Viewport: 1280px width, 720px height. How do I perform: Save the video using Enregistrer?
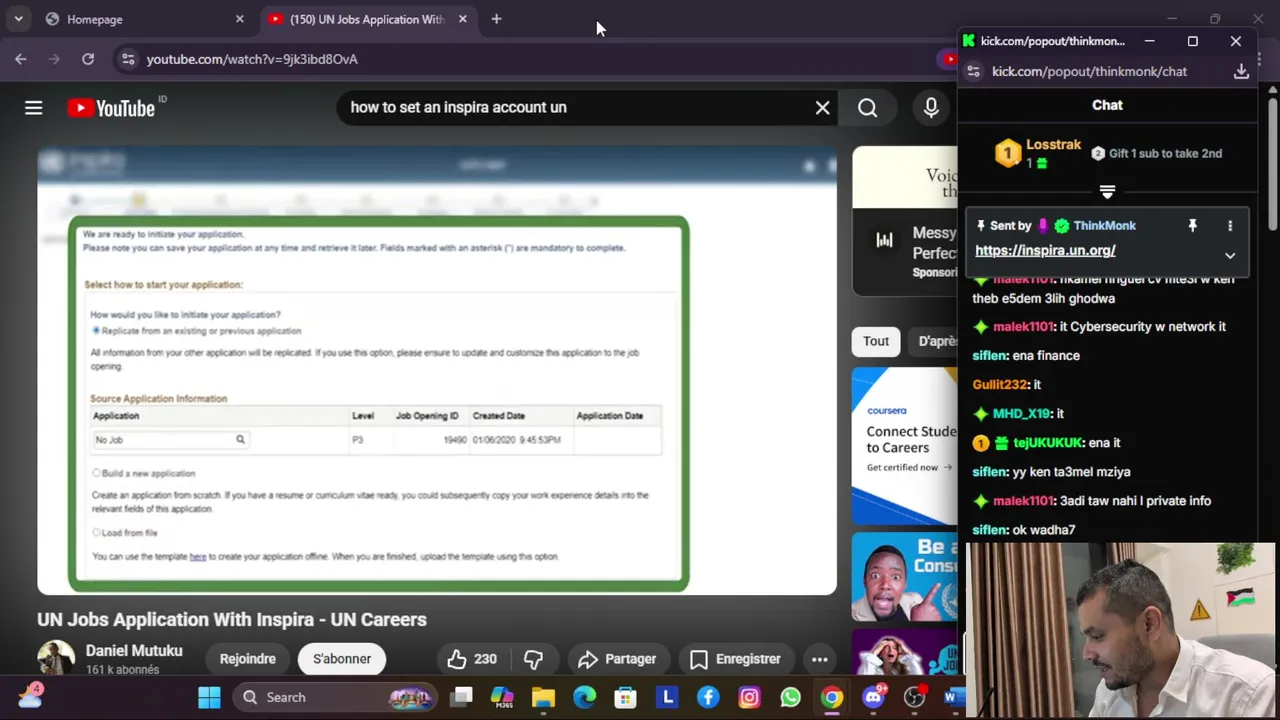[x=735, y=659]
